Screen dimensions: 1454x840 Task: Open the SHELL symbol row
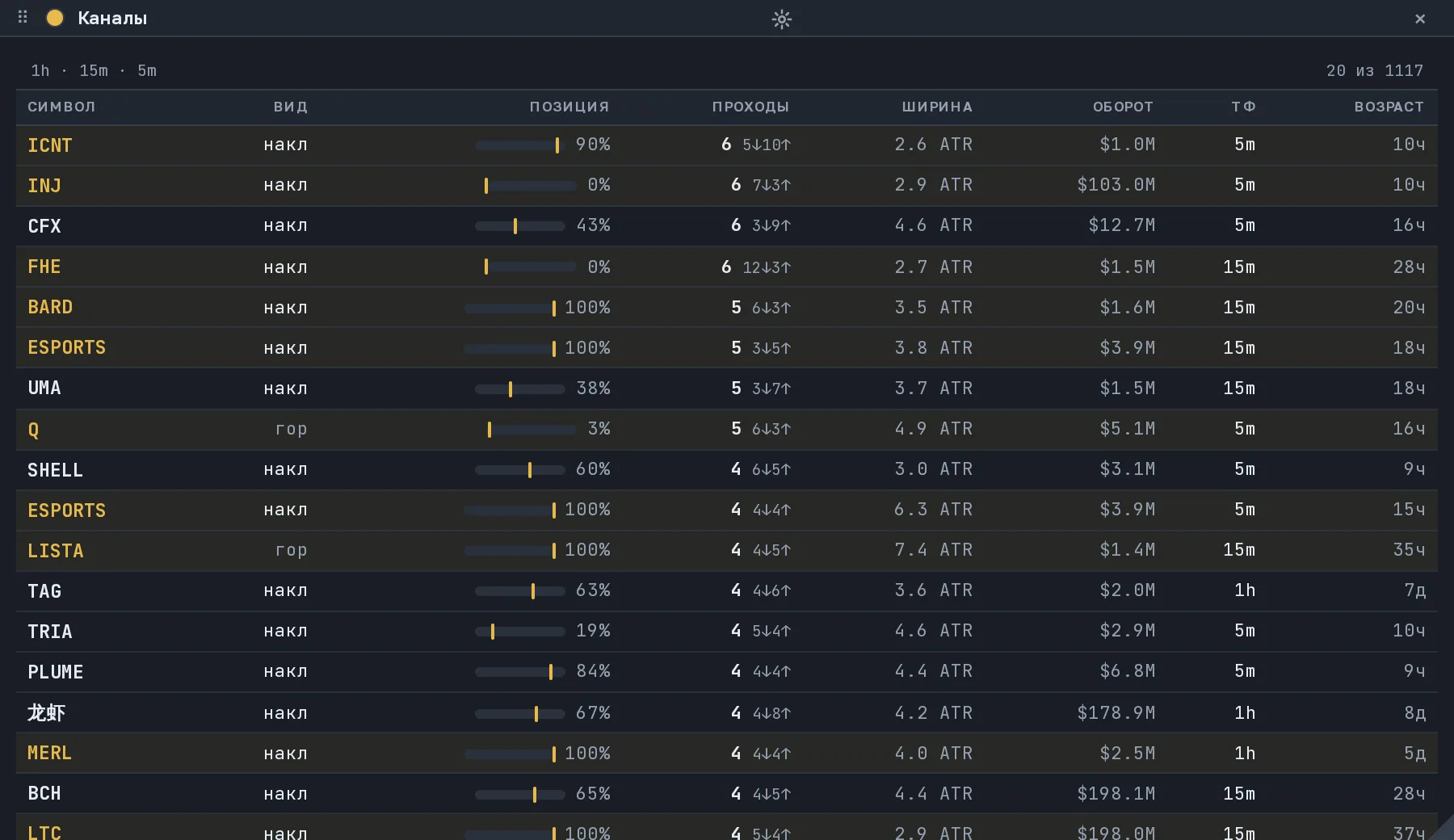pos(727,469)
